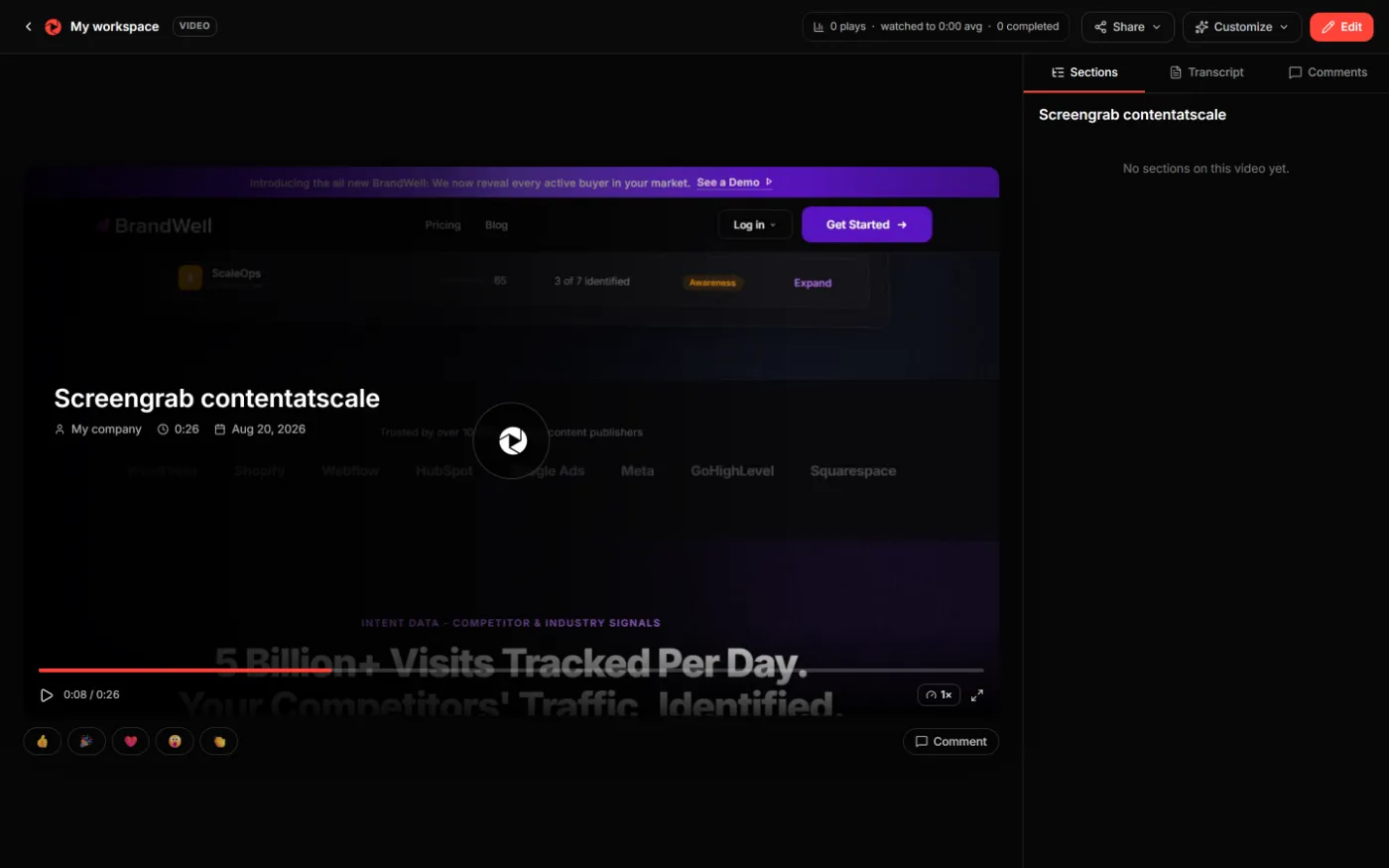
Task: Switch to the Transcript tab
Action: point(1206,72)
